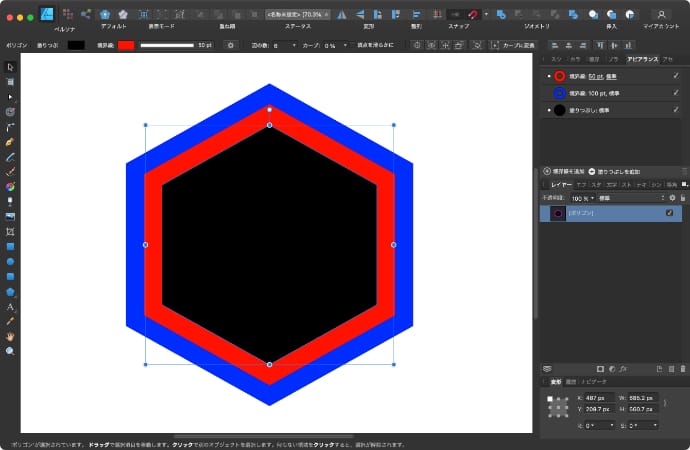
Task: Select the Move tool in the tools panel
Action: pos(10,67)
